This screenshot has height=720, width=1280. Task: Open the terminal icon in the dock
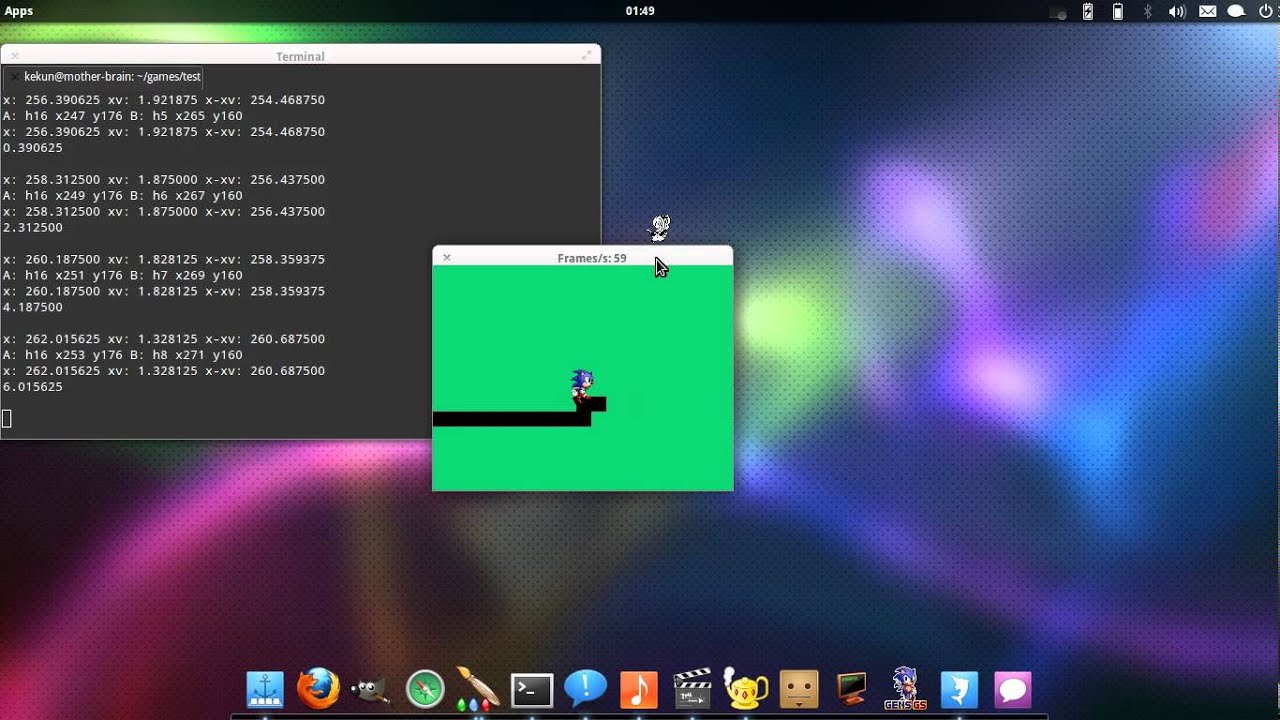[x=531, y=689]
